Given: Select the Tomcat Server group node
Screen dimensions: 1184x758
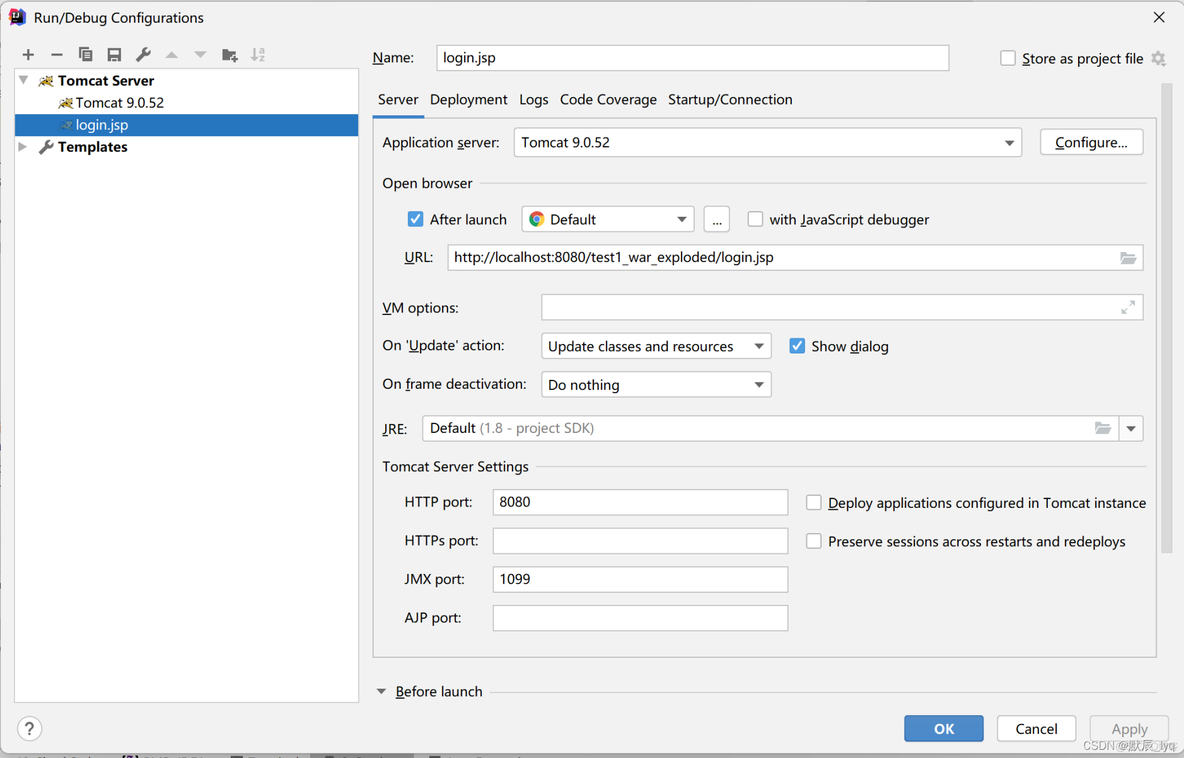Looking at the screenshot, I should click(x=106, y=80).
